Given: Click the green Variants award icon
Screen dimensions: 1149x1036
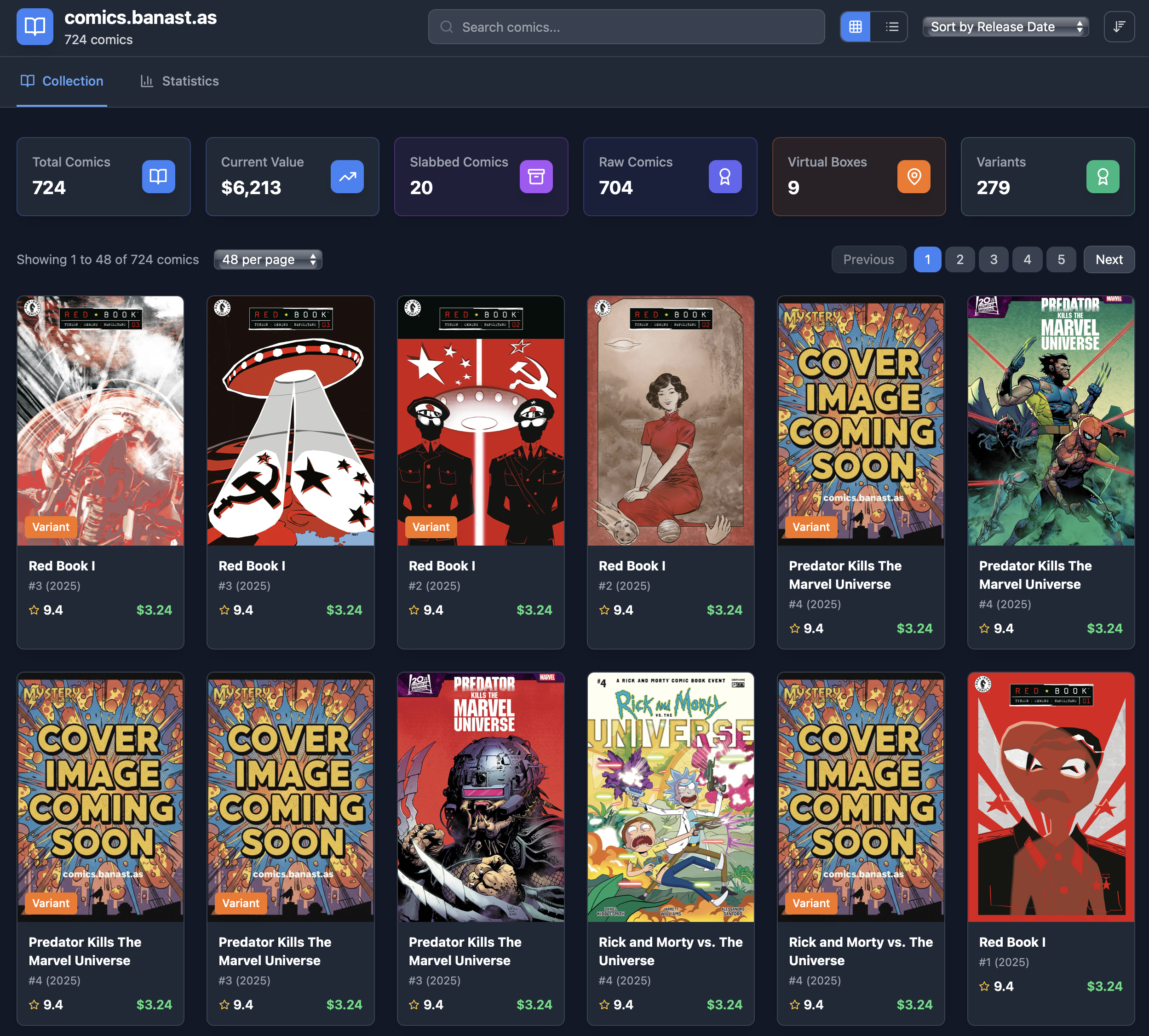Looking at the screenshot, I should (x=1103, y=177).
